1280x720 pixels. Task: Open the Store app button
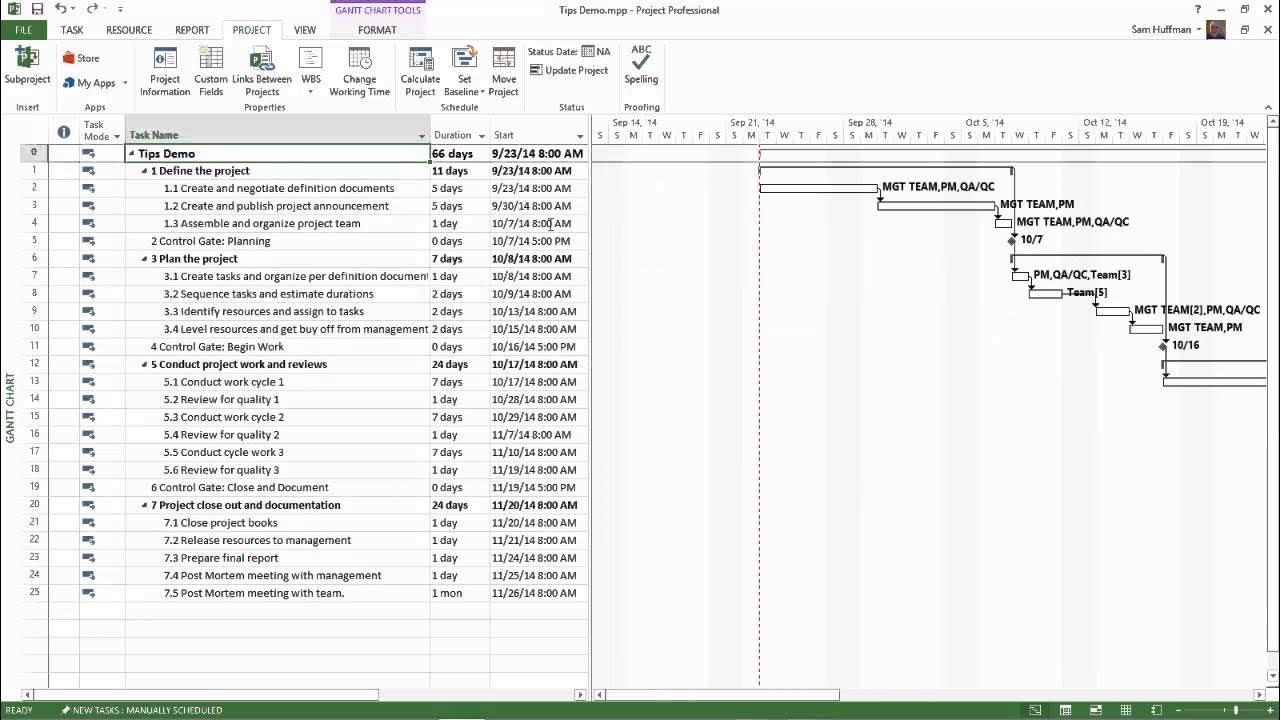(x=81, y=58)
